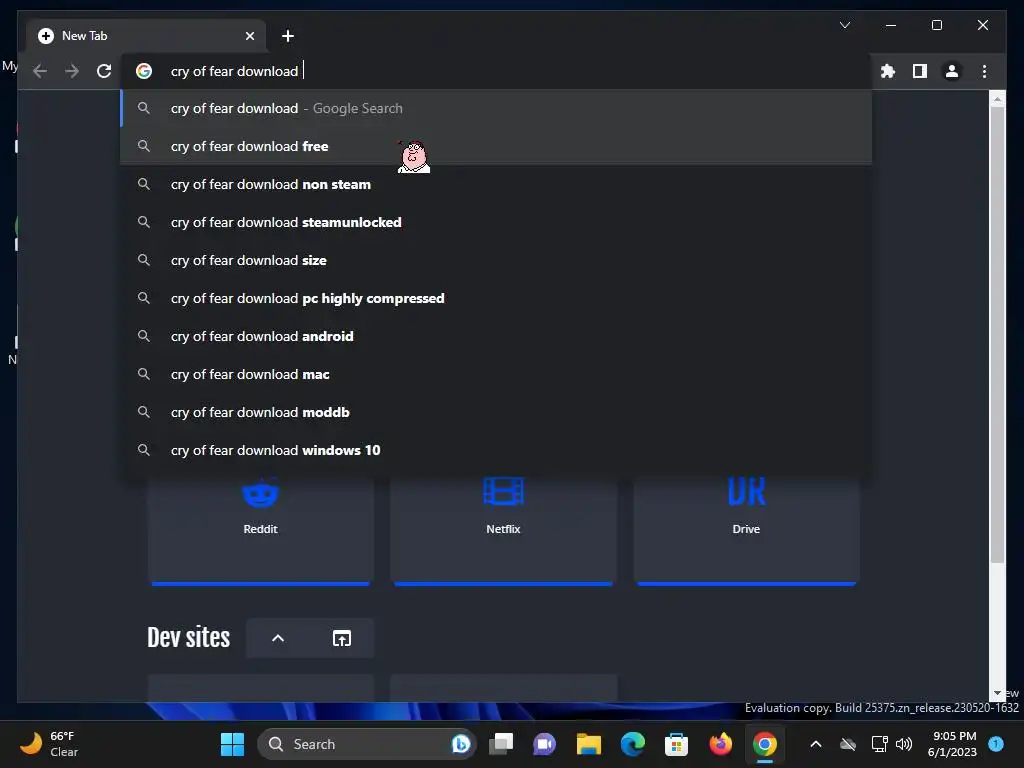Reload the page with the refresh icon

[x=104, y=71]
